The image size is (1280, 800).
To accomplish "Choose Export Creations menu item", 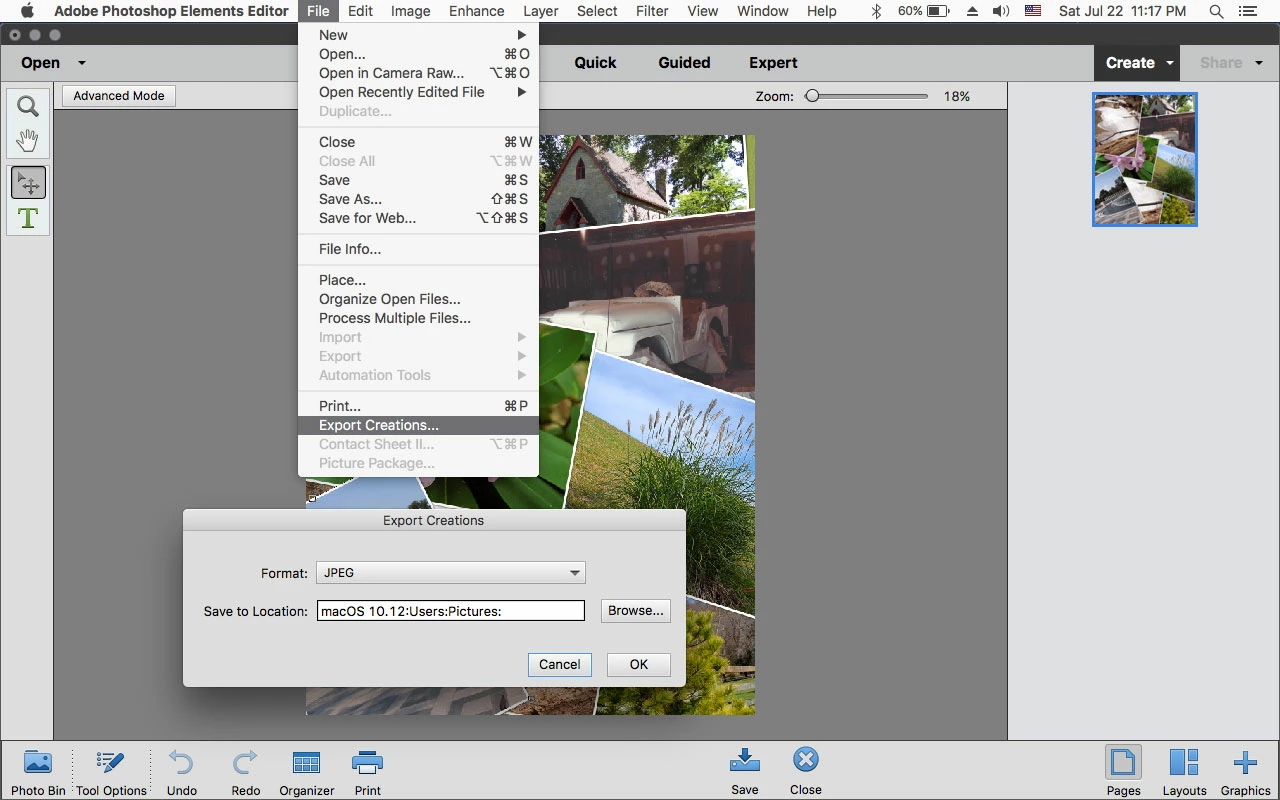I will [x=418, y=425].
